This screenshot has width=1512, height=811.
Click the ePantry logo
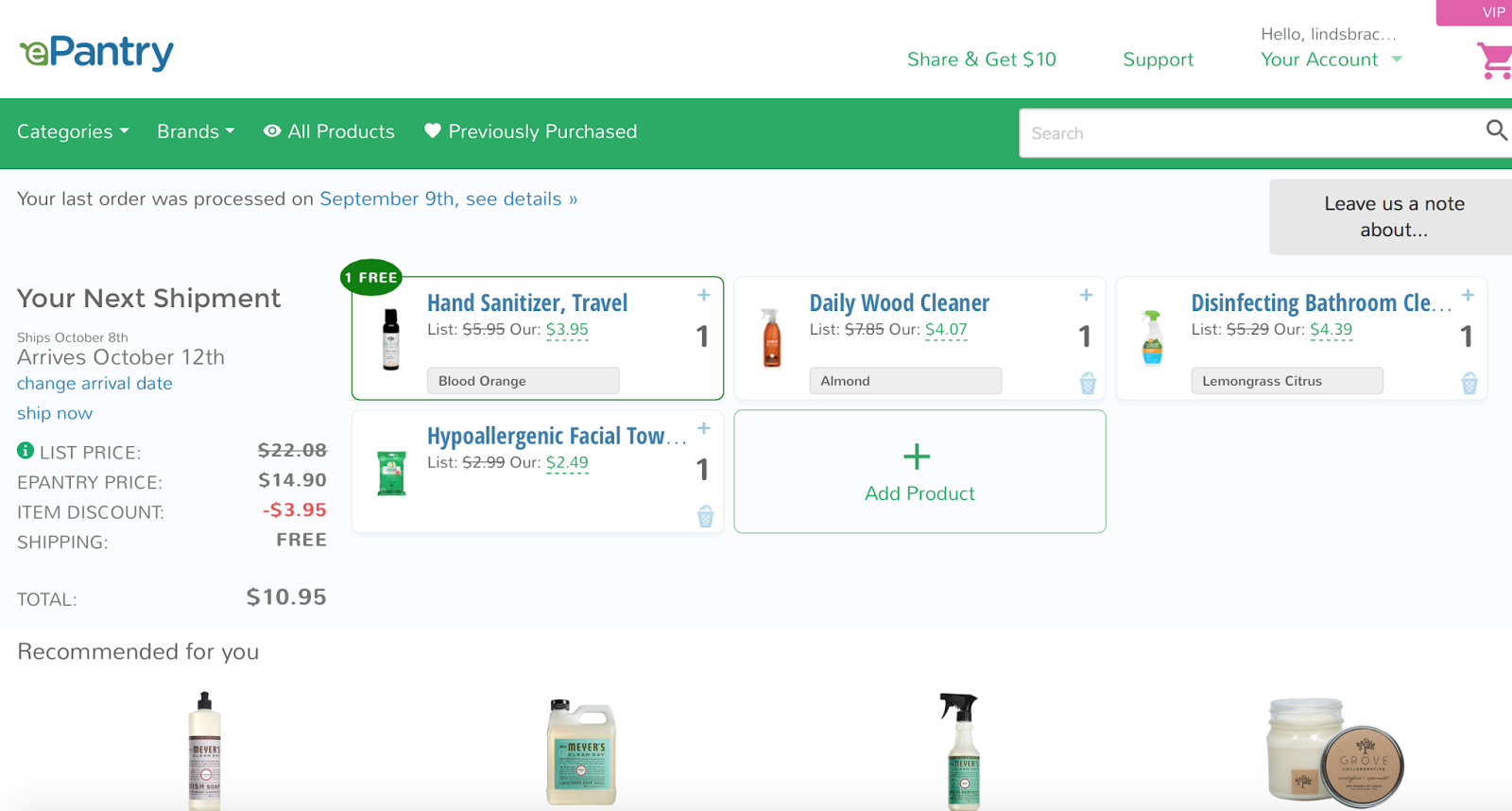coord(96,53)
